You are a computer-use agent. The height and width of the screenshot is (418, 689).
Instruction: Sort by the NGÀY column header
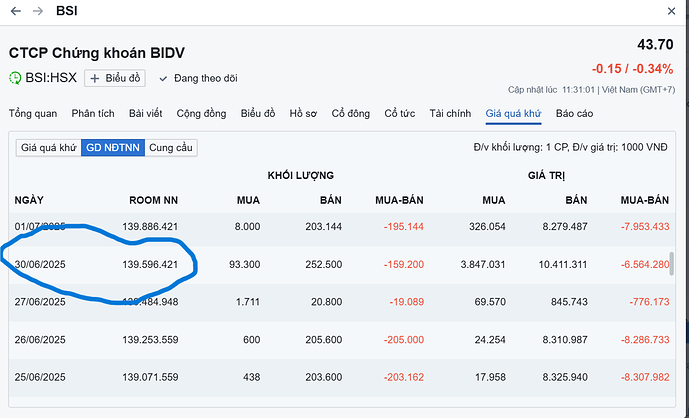point(29,200)
